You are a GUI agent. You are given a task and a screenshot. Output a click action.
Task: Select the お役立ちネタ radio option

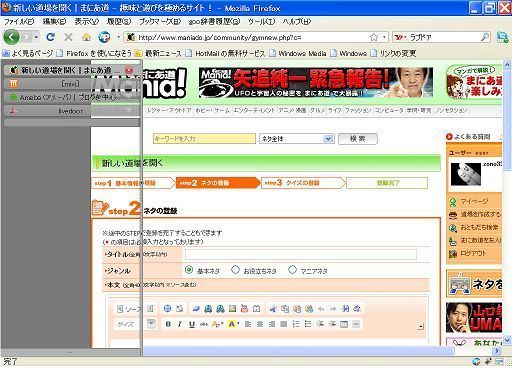point(236,270)
